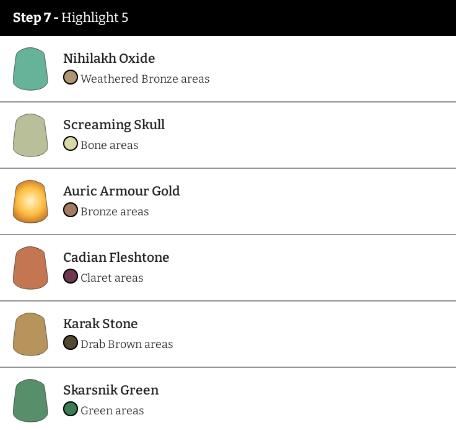
Task: Select the Bronze areas color circle
Action: point(70,210)
